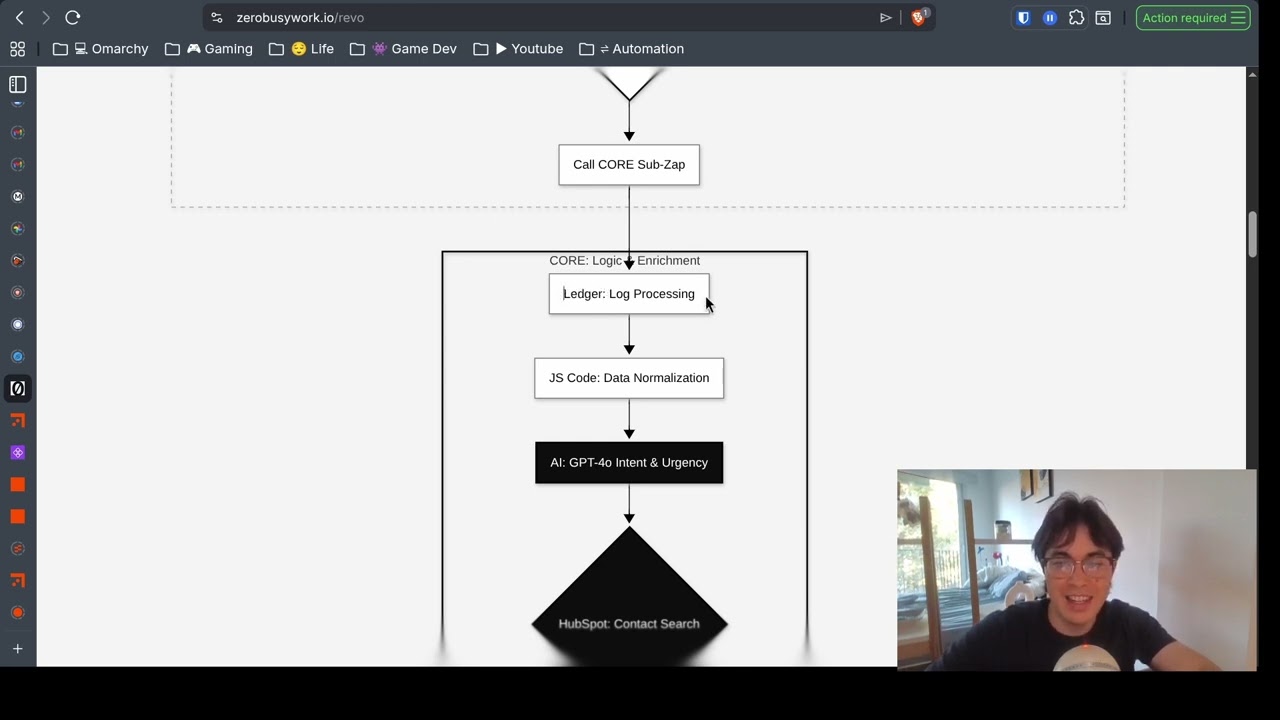The height and width of the screenshot is (720, 1280).
Task: Open the Life bookmarks folder
Action: [x=301, y=49]
